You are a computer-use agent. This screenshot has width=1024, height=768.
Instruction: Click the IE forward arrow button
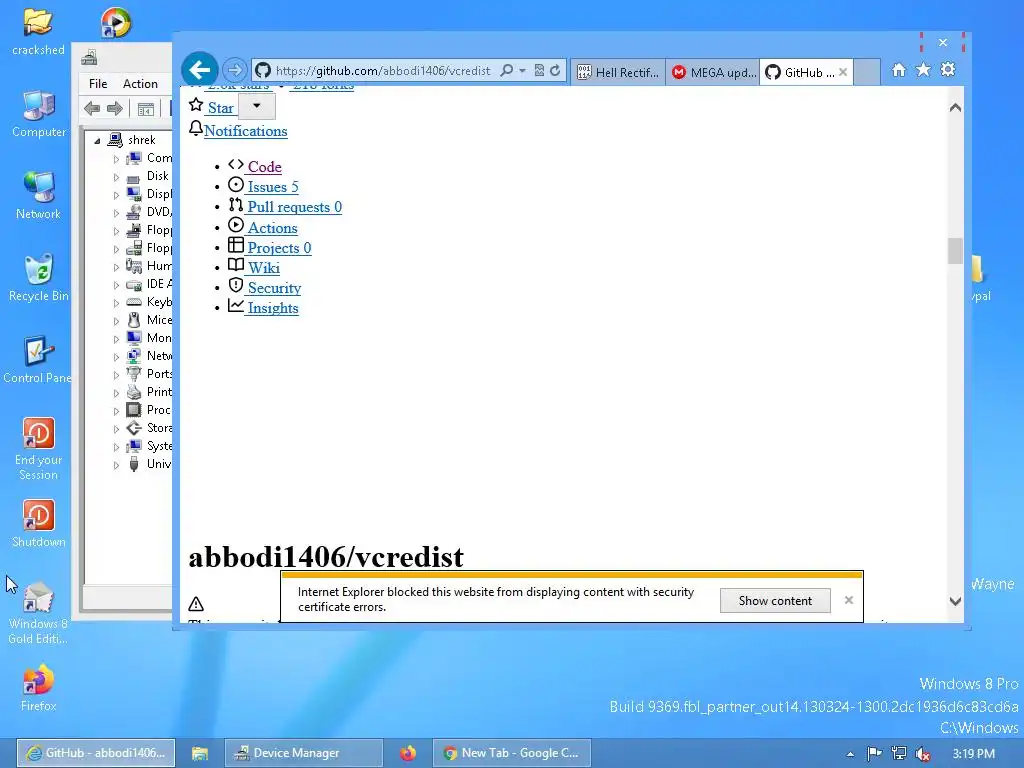coord(235,70)
